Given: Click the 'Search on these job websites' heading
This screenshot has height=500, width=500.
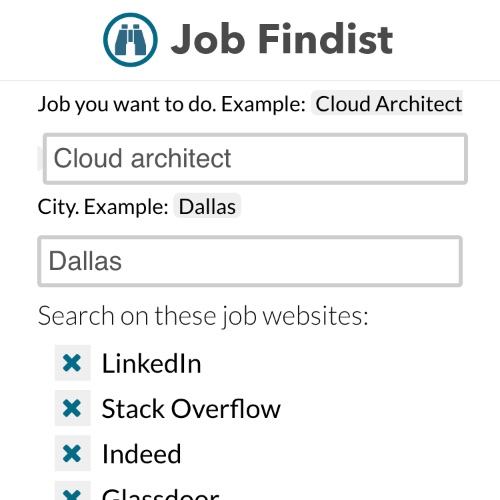Looking at the screenshot, I should click(x=203, y=316).
